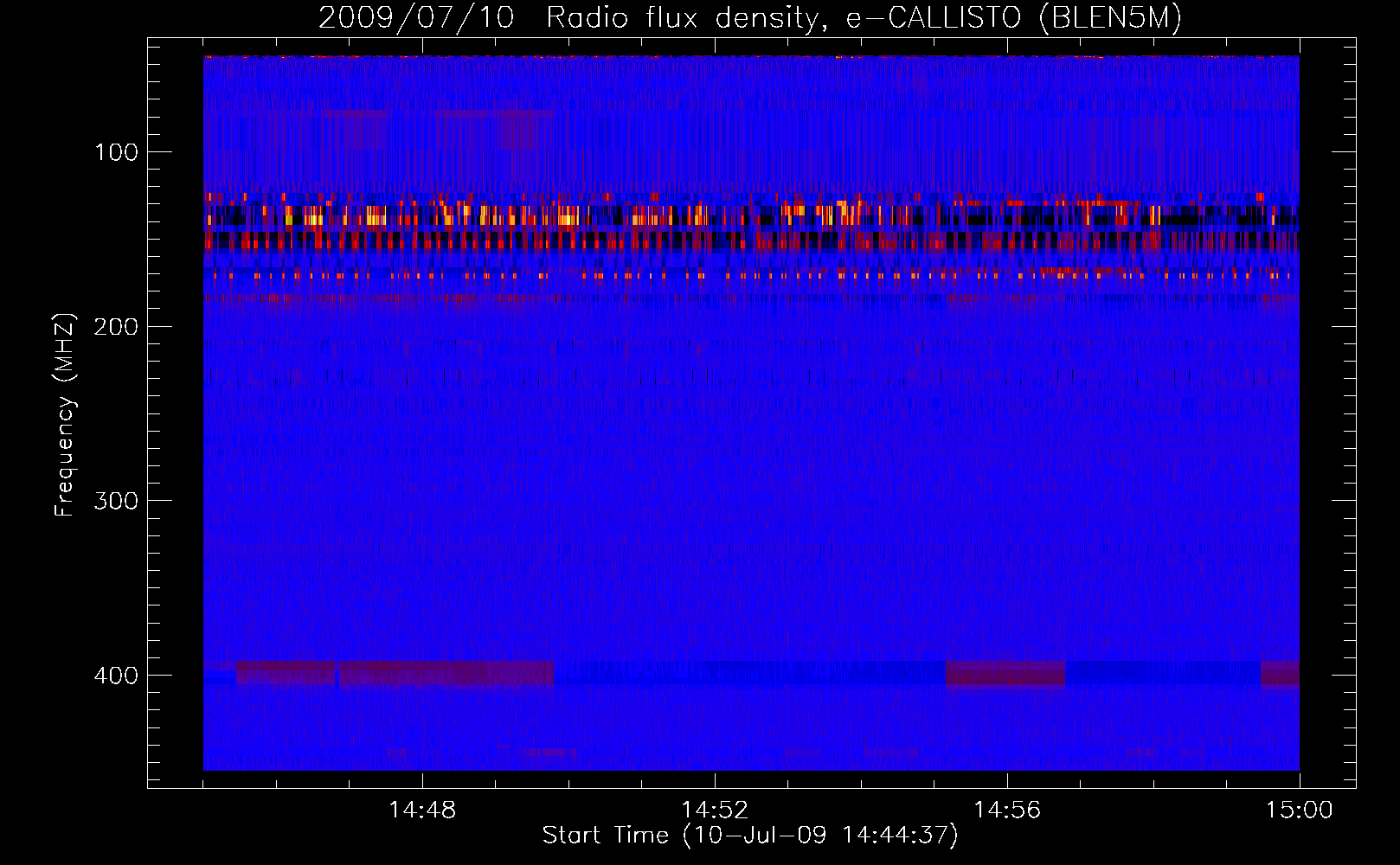Click the 'Frequency (MHZ)' y-axis label

click(x=65, y=414)
